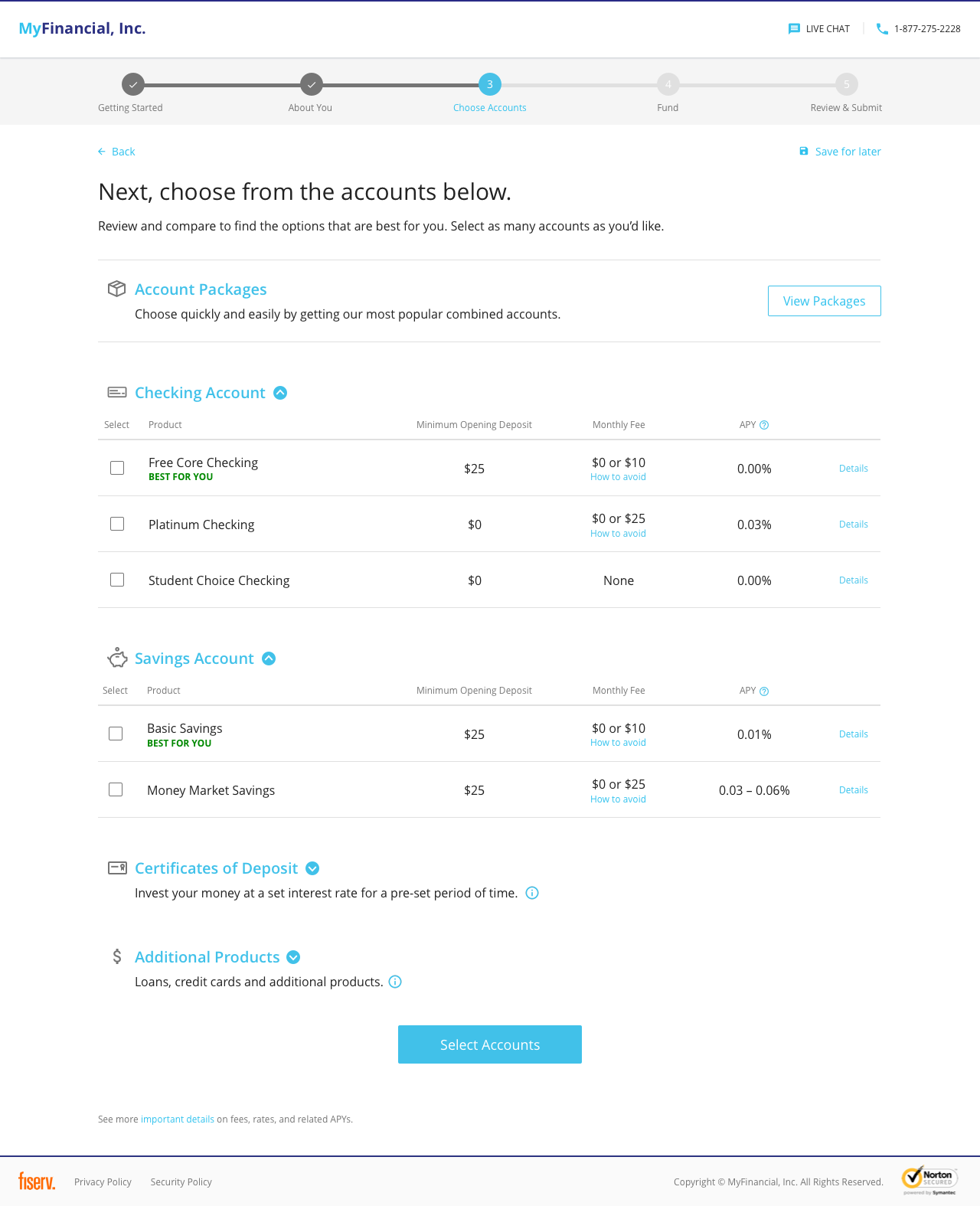
Task: Click the Live Chat speech bubble icon
Action: [x=794, y=29]
